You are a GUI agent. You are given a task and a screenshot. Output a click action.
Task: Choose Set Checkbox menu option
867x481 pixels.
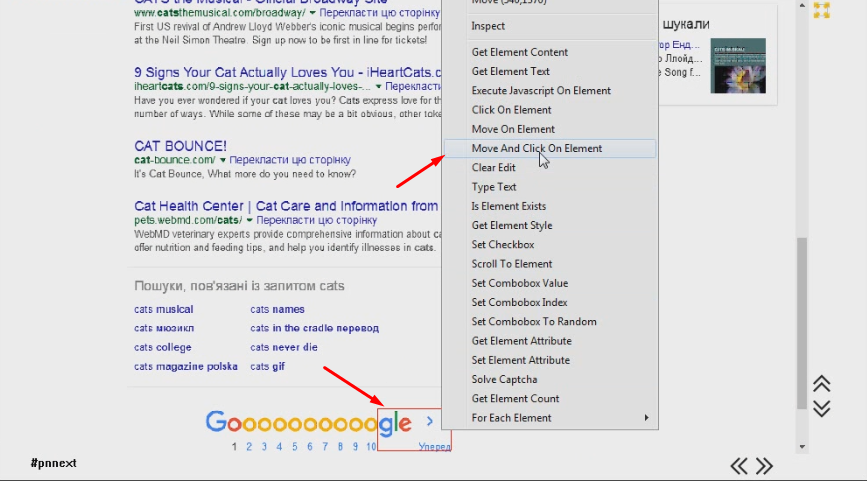pos(503,245)
